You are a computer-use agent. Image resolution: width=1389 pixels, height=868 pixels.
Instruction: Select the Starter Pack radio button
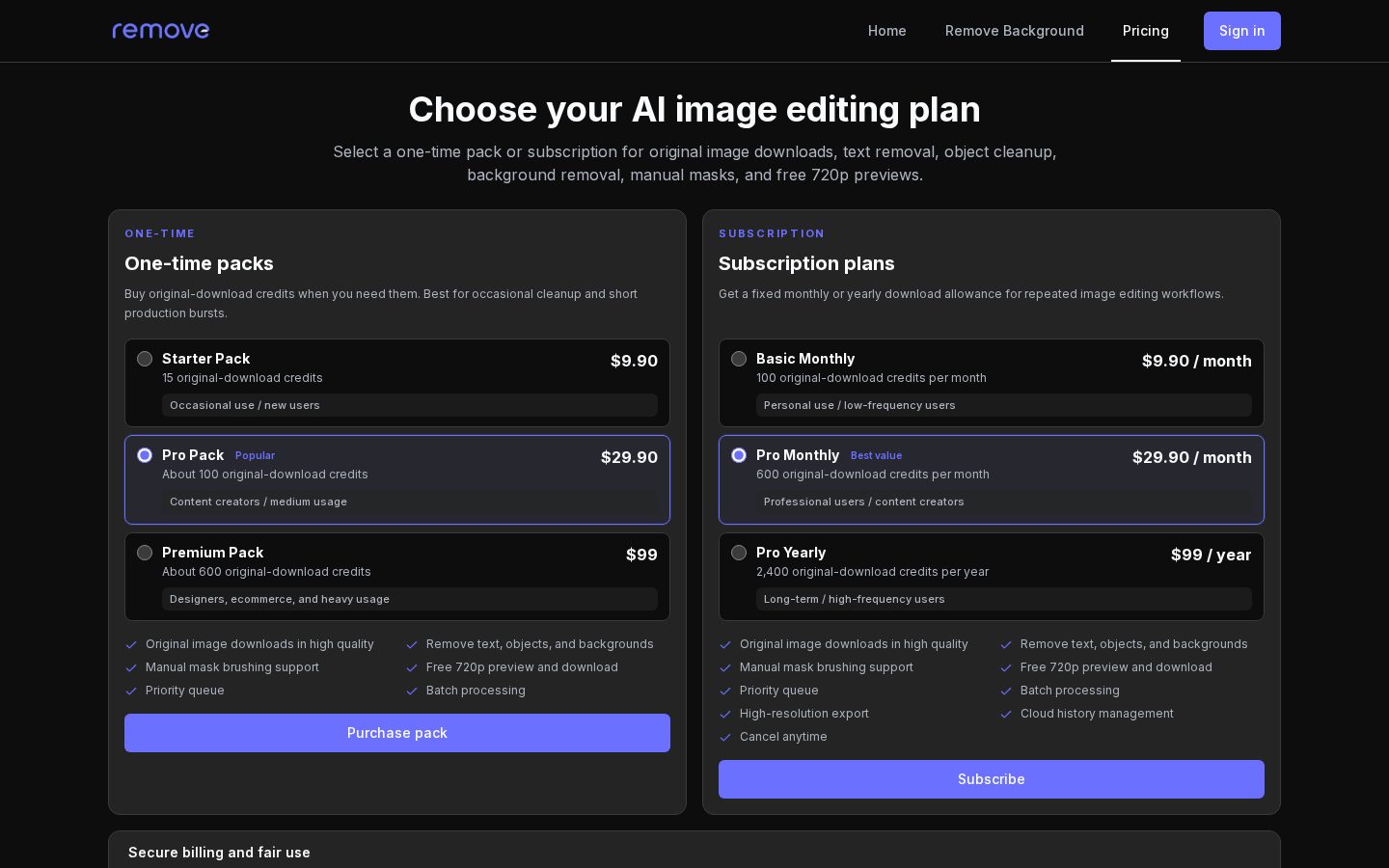145,359
